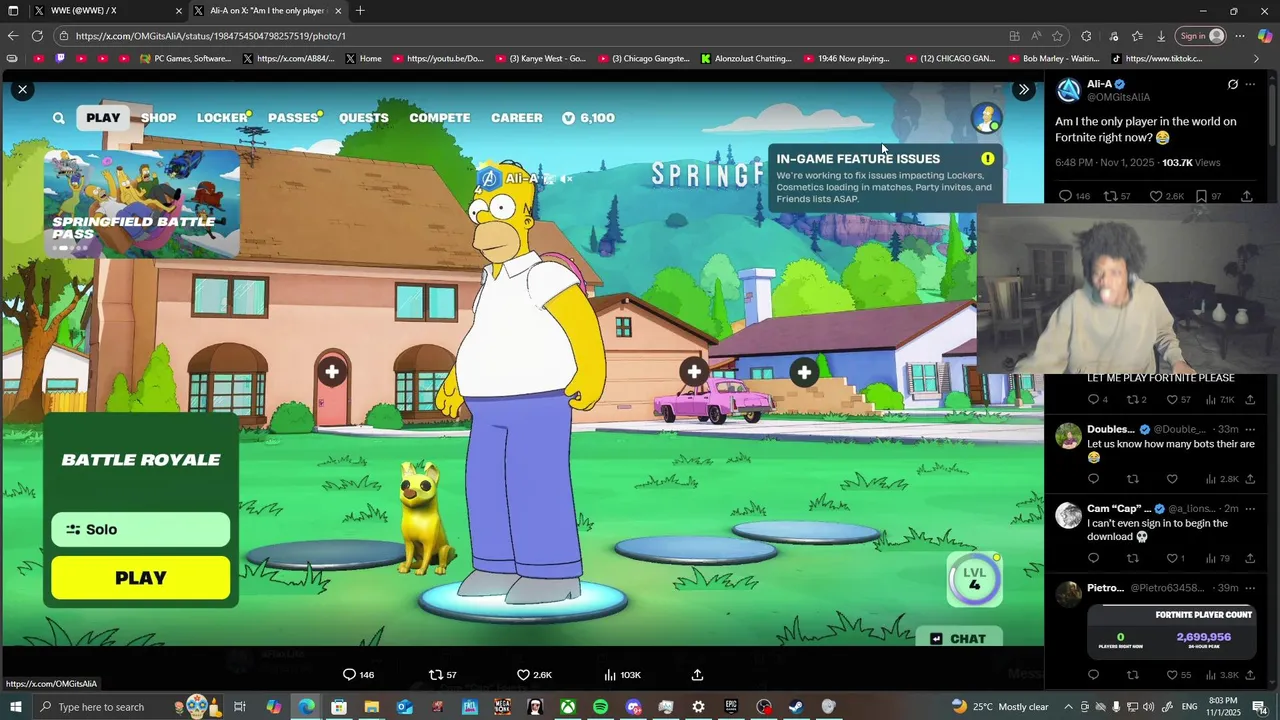Viewport: 1280px width, 720px height.
Task: Repost Cam's 'can't even sign in' reply
Action: (x=1132, y=558)
